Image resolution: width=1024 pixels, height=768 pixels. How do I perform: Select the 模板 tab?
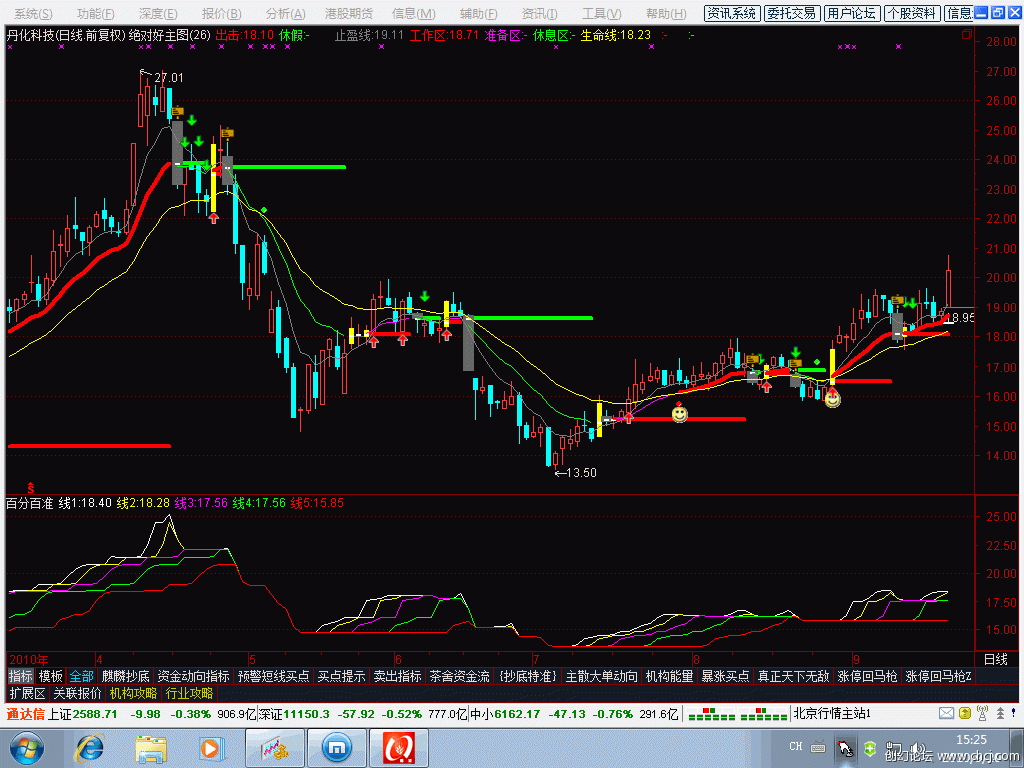[x=50, y=676]
